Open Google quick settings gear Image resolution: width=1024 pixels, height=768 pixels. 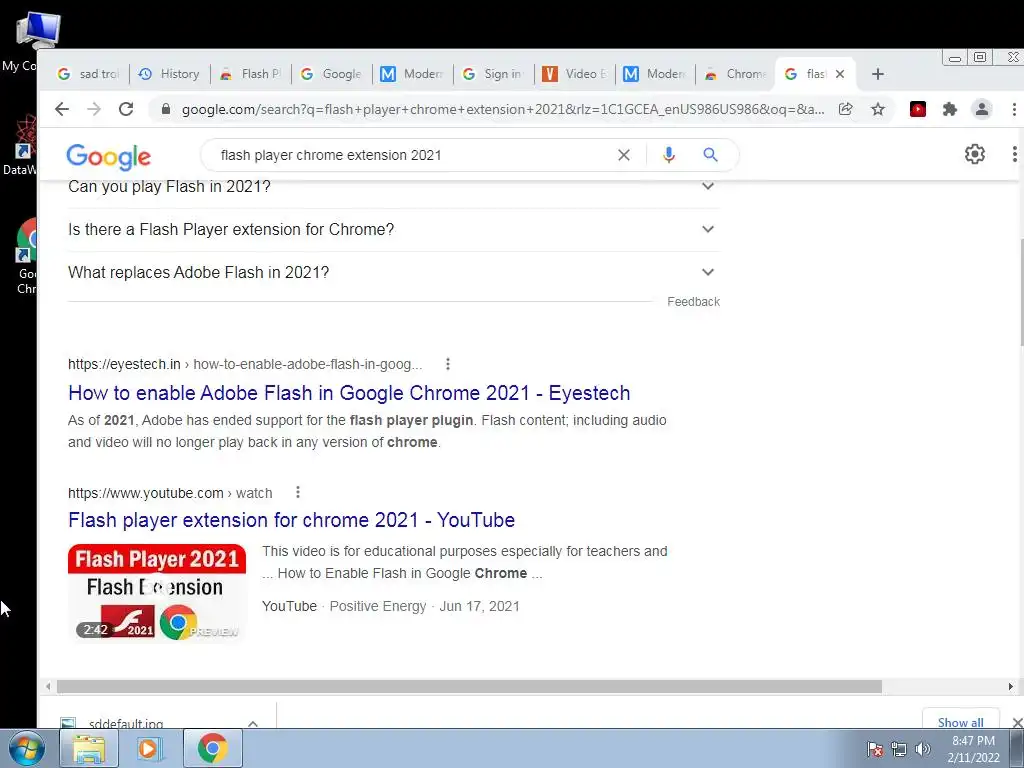974,154
